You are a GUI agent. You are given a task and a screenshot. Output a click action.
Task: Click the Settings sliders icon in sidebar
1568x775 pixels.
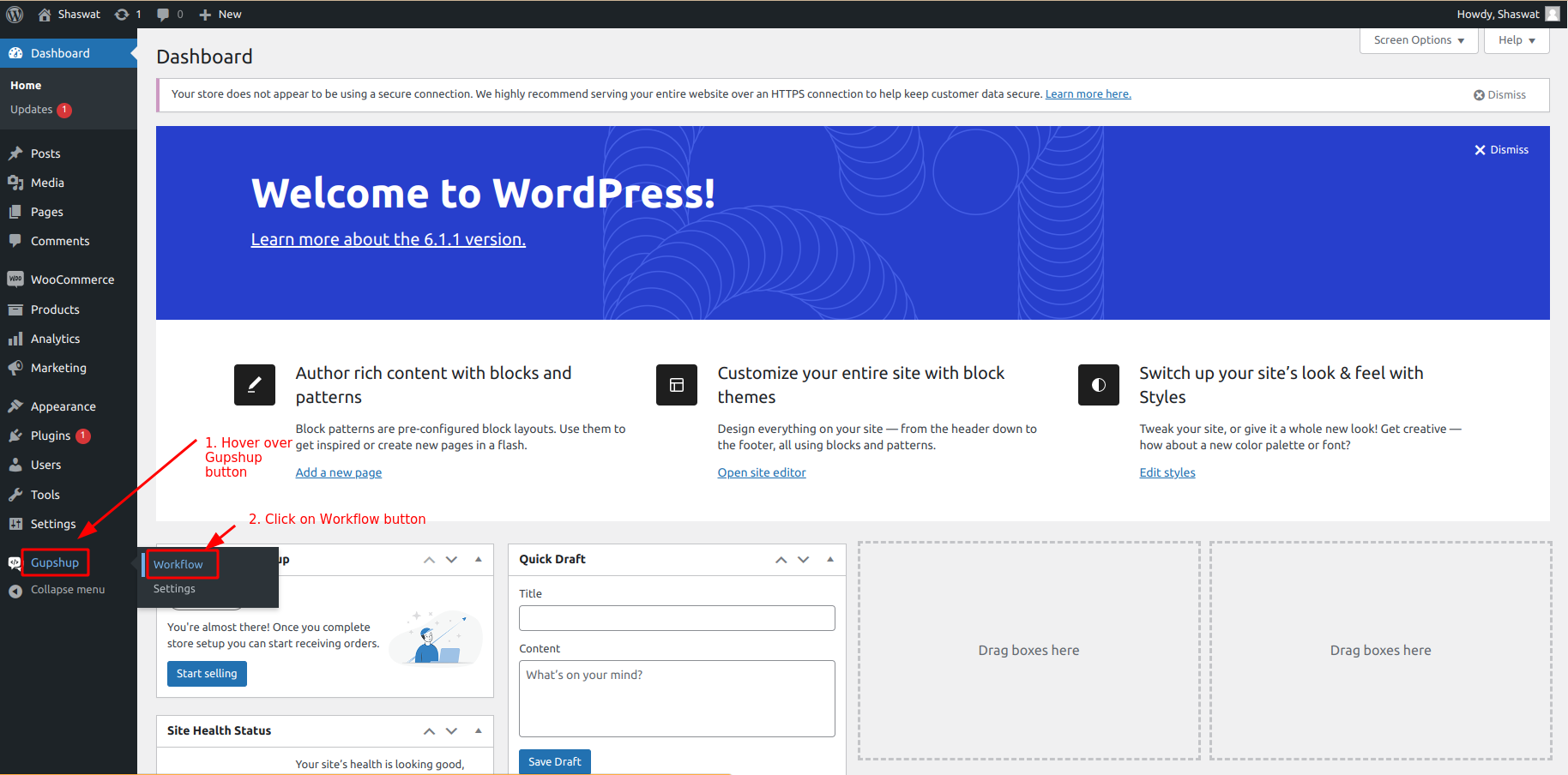coord(15,524)
